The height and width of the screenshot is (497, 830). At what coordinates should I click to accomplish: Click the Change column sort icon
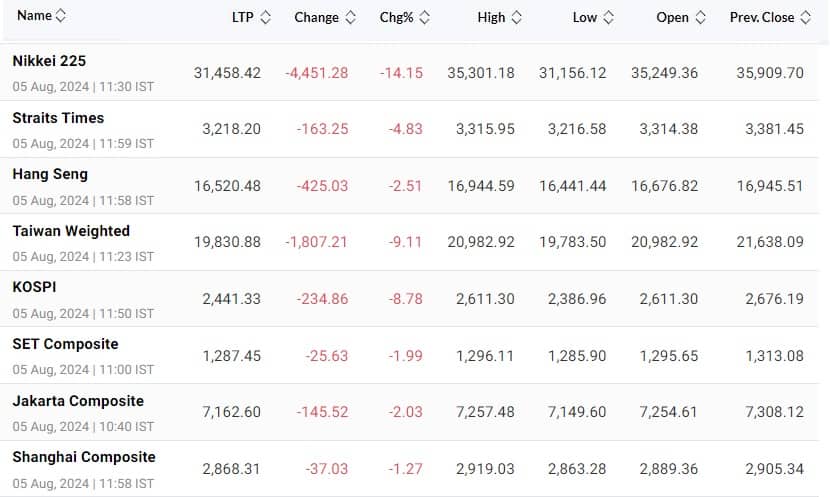(x=349, y=17)
